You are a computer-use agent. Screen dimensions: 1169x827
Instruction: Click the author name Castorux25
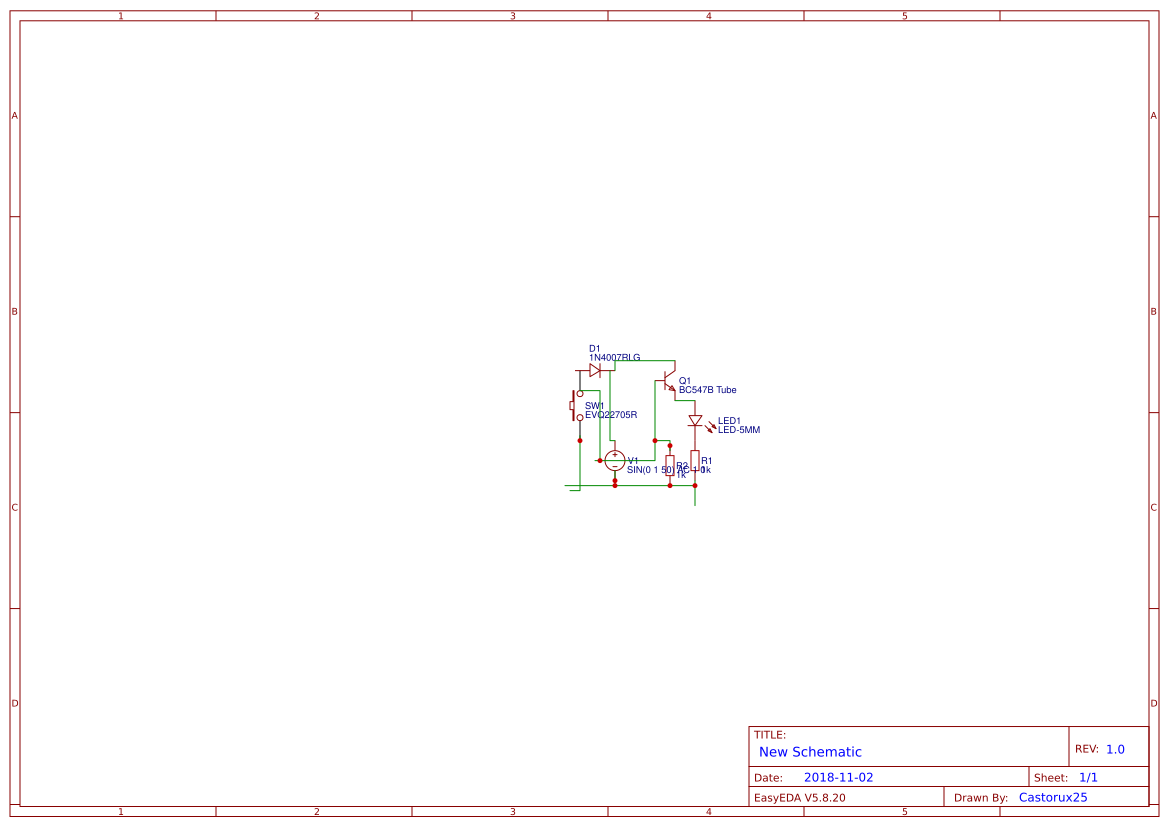pos(1053,798)
